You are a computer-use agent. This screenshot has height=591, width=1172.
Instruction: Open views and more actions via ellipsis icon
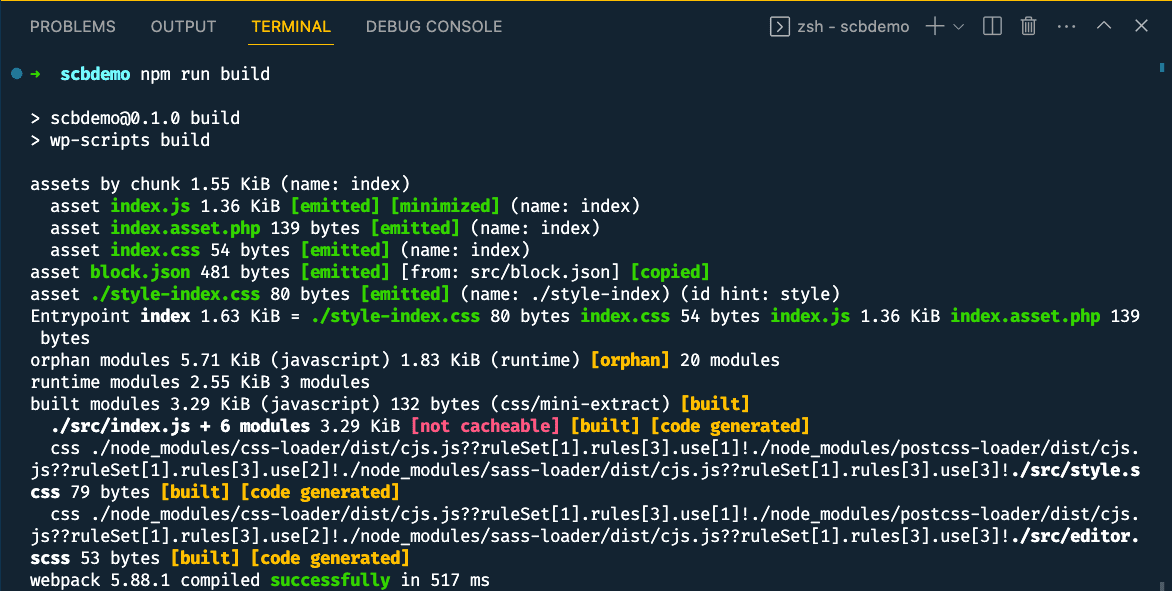[1064, 26]
